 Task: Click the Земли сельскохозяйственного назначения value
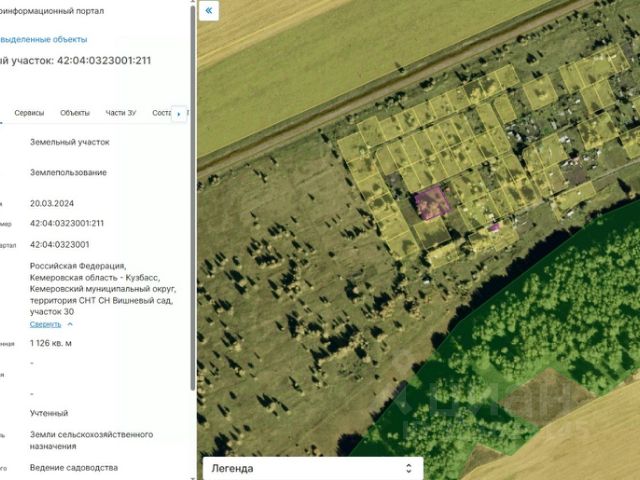pos(91,440)
